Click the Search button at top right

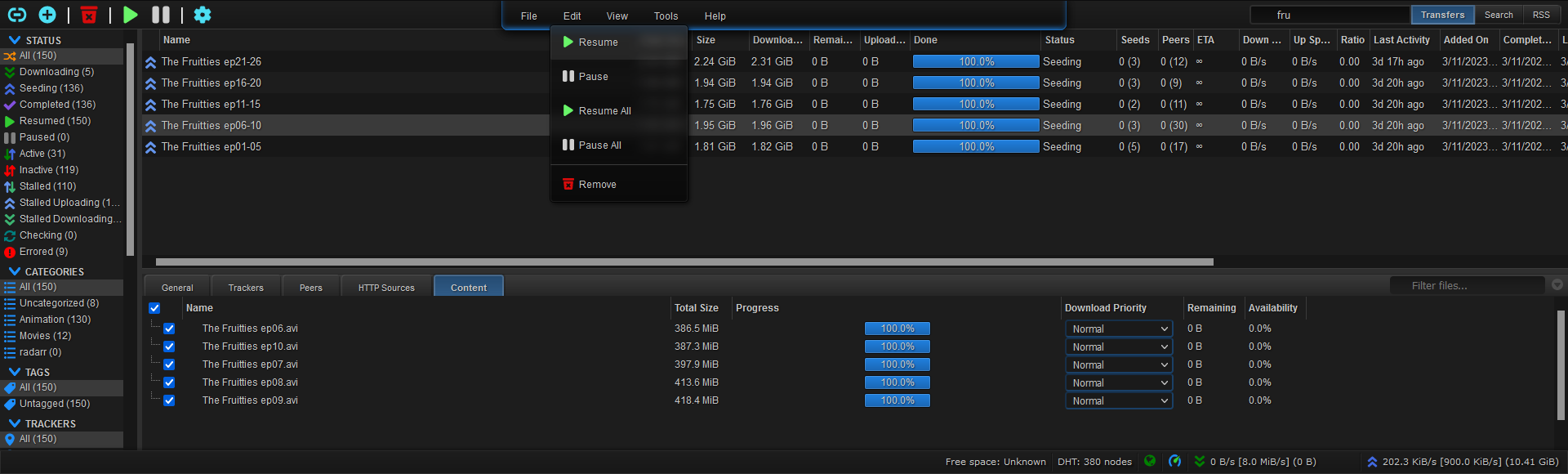[x=1499, y=15]
